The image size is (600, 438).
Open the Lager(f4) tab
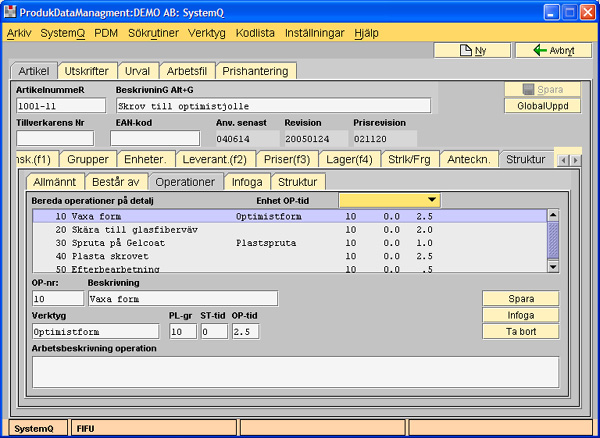click(349, 160)
